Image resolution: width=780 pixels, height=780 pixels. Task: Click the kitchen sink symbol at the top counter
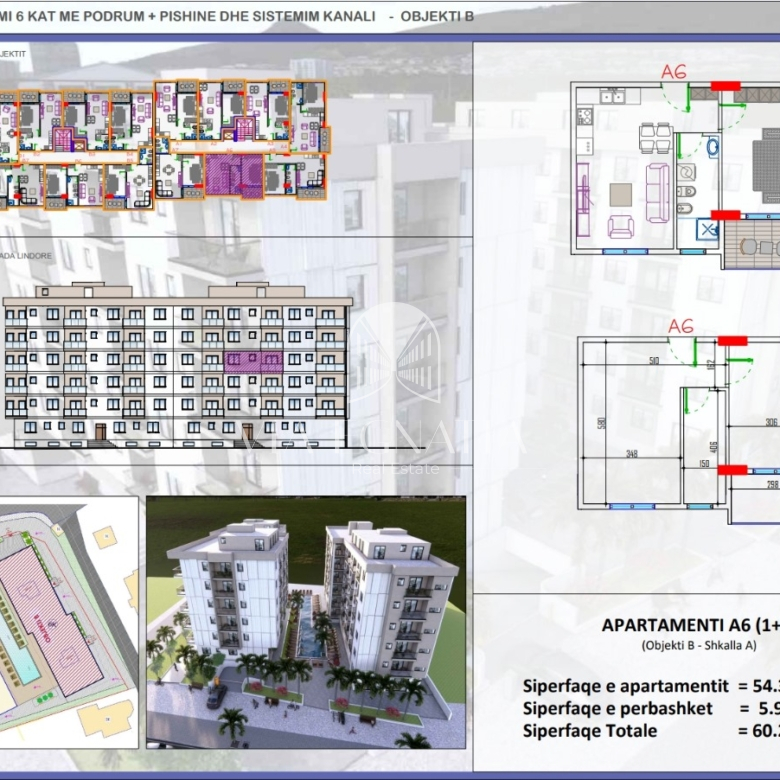coord(612,96)
